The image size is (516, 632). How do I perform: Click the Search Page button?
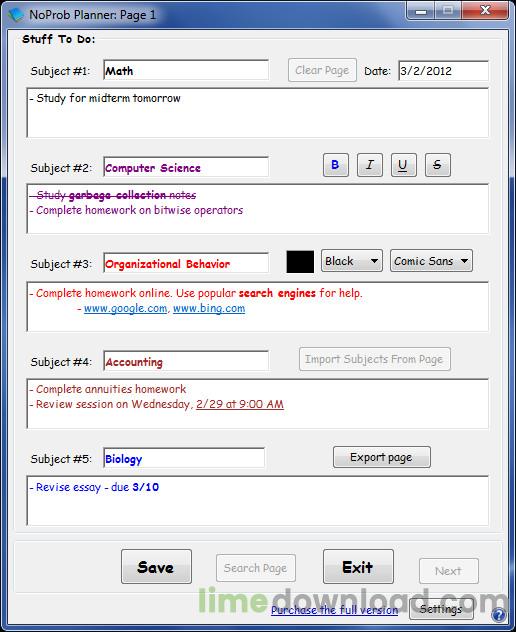point(256,568)
